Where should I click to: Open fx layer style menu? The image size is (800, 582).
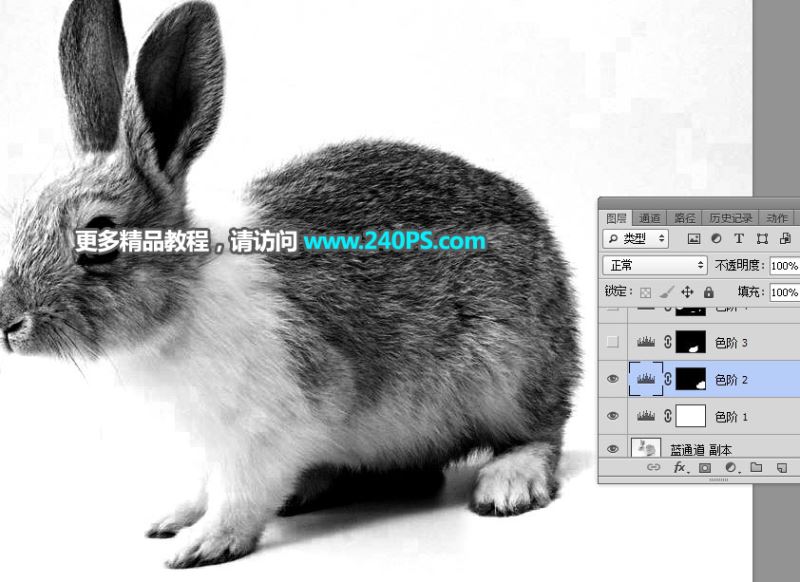(x=681, y=468)
